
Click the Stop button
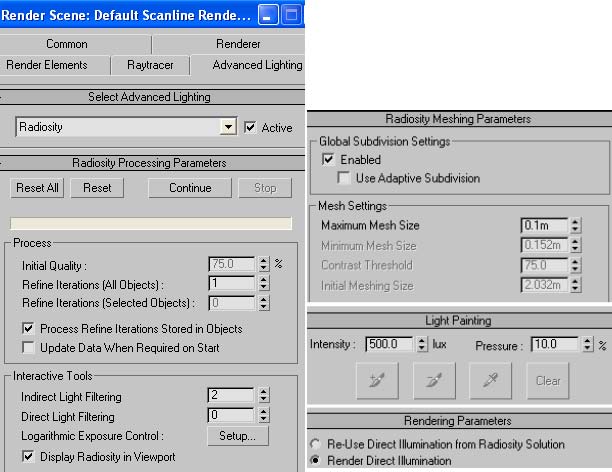click(265, 188)
